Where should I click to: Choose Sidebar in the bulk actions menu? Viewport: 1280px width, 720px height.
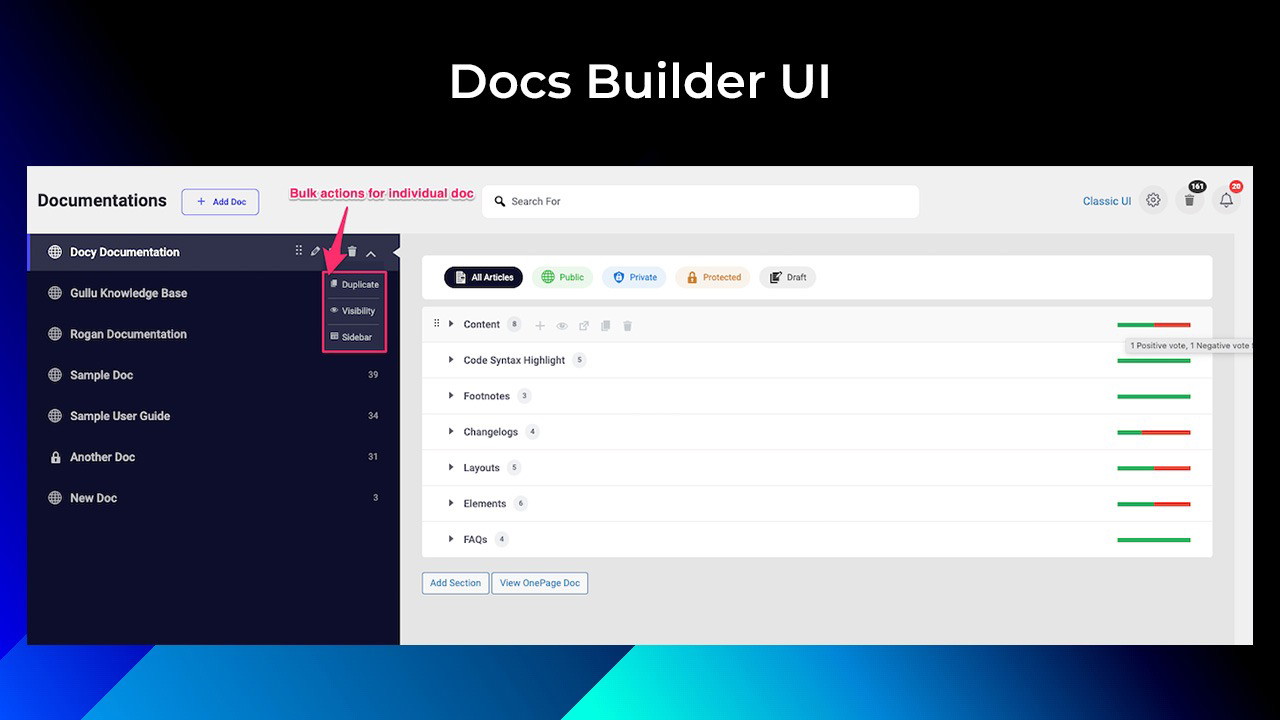(x=354, y=337)
